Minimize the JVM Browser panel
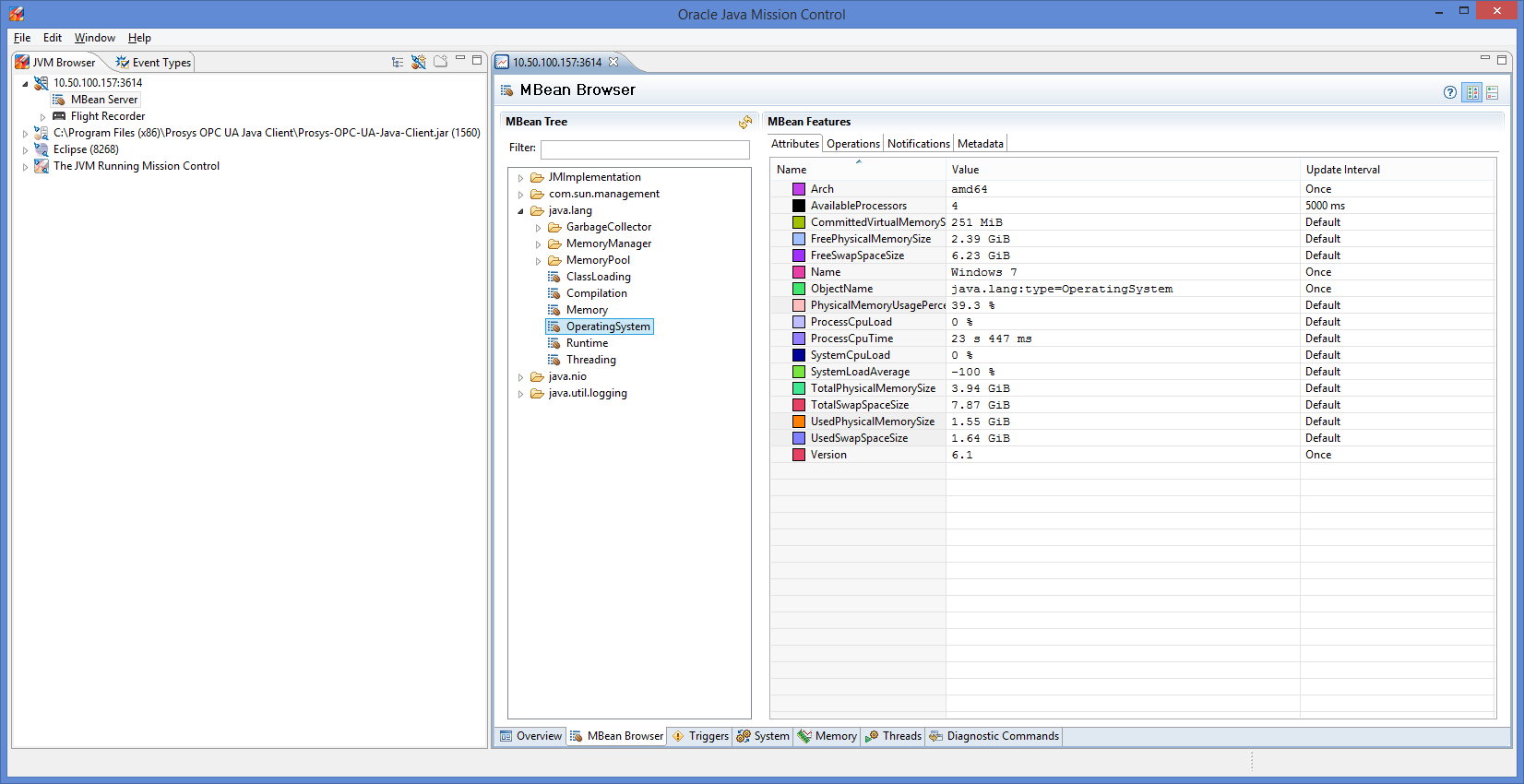The image size is (1524, 784). 460,59
